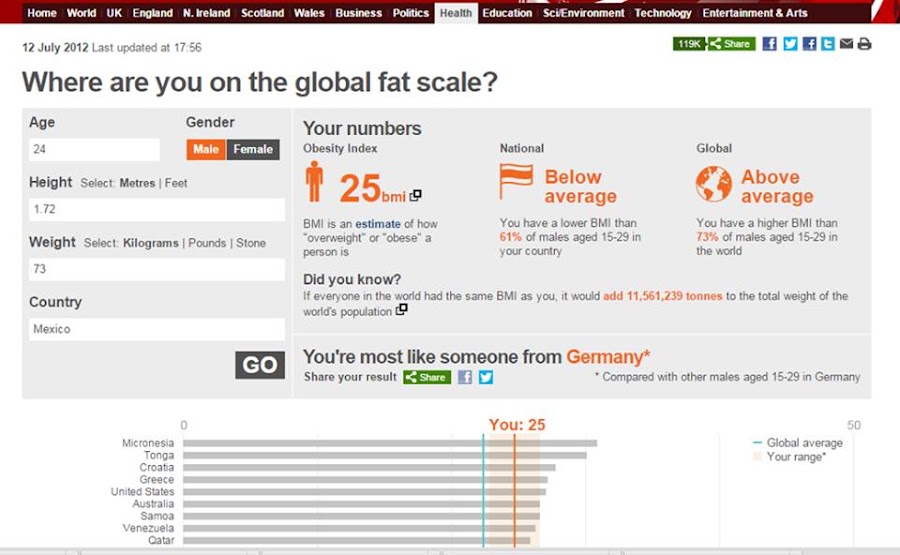Click the 73% global percentage
This screenshot has width=900, height=555.
coord(707,237)
